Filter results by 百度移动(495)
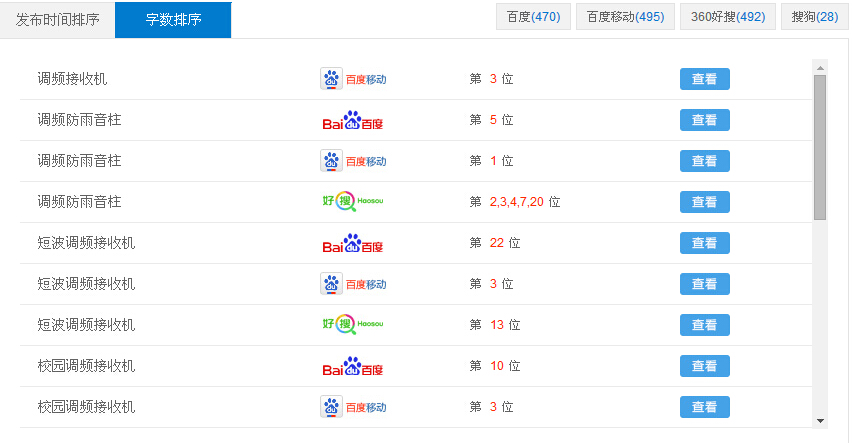852x443 pixels. 625,17
